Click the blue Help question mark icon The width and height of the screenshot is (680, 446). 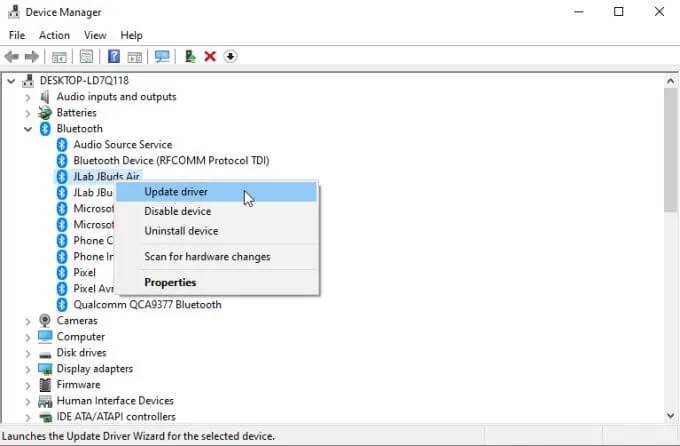[x=114, y=56]
